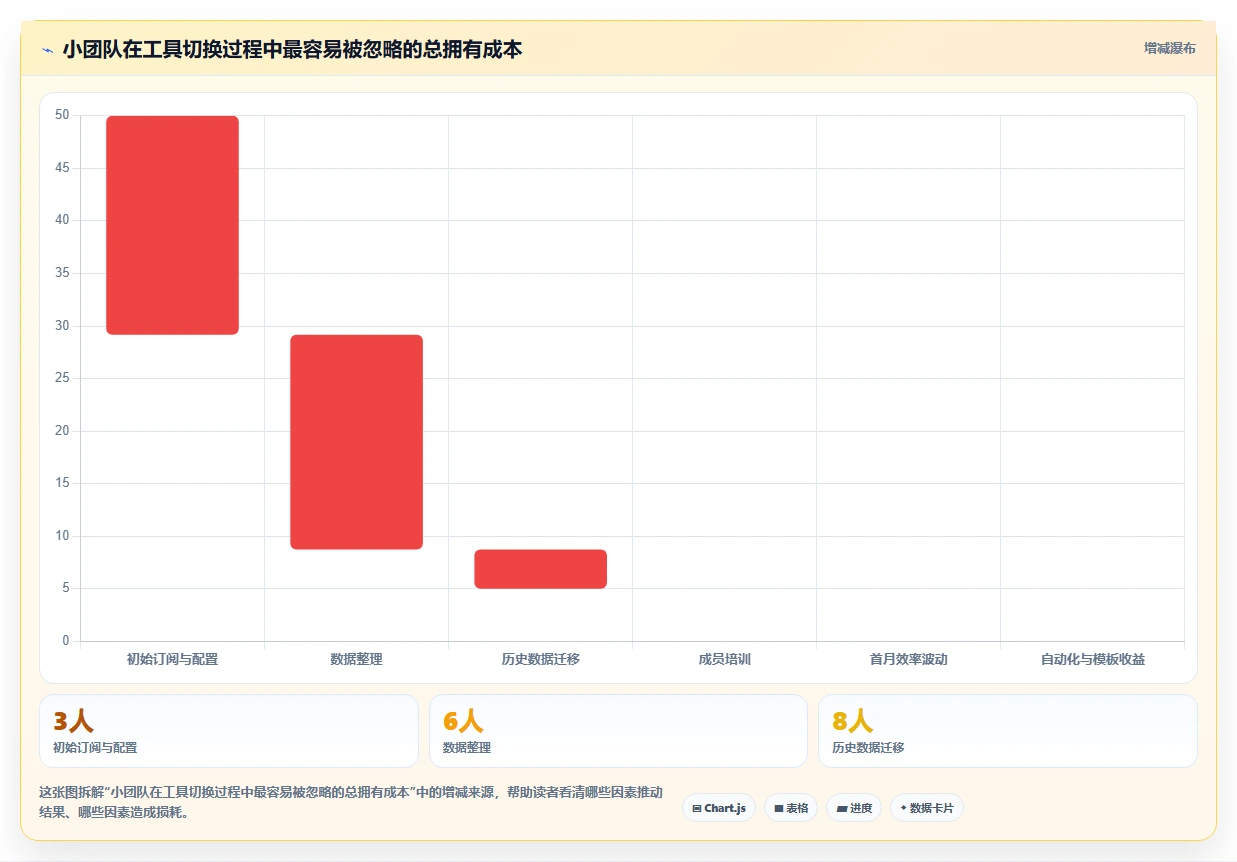Click the 历史数据迁移 x-axis label
Viewport: 1237px width, 862px height.
click(x=541, y=659)
